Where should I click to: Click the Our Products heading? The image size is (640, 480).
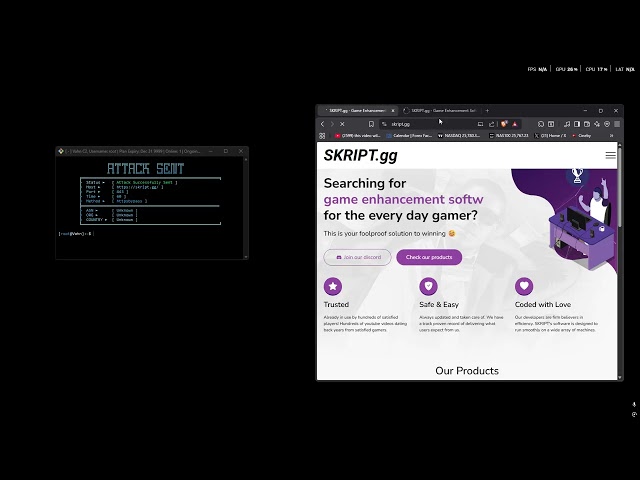[x=467, y=371]
